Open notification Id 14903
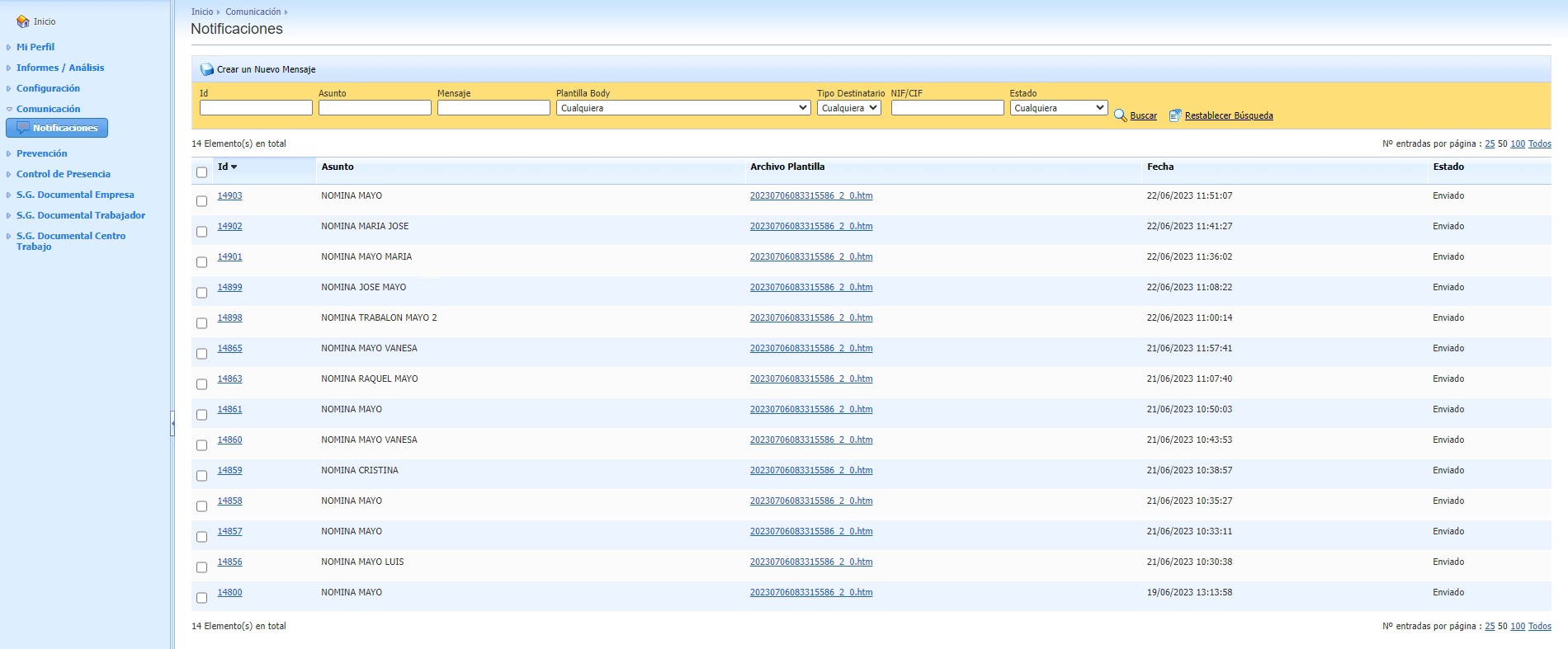Image resolution: width=1568 pixels, height=649 pixels. click(x=229, y=195)
